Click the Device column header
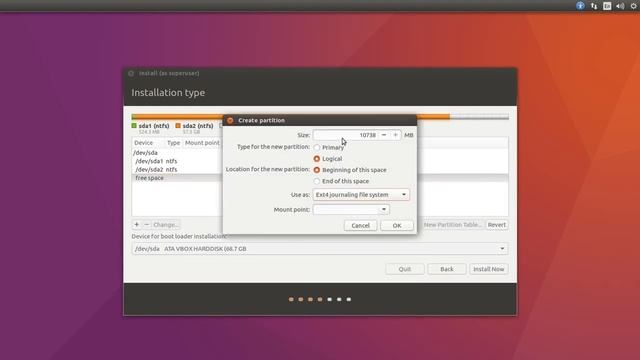The height and width of the screenshot is (360, 640). pos(144,143)
